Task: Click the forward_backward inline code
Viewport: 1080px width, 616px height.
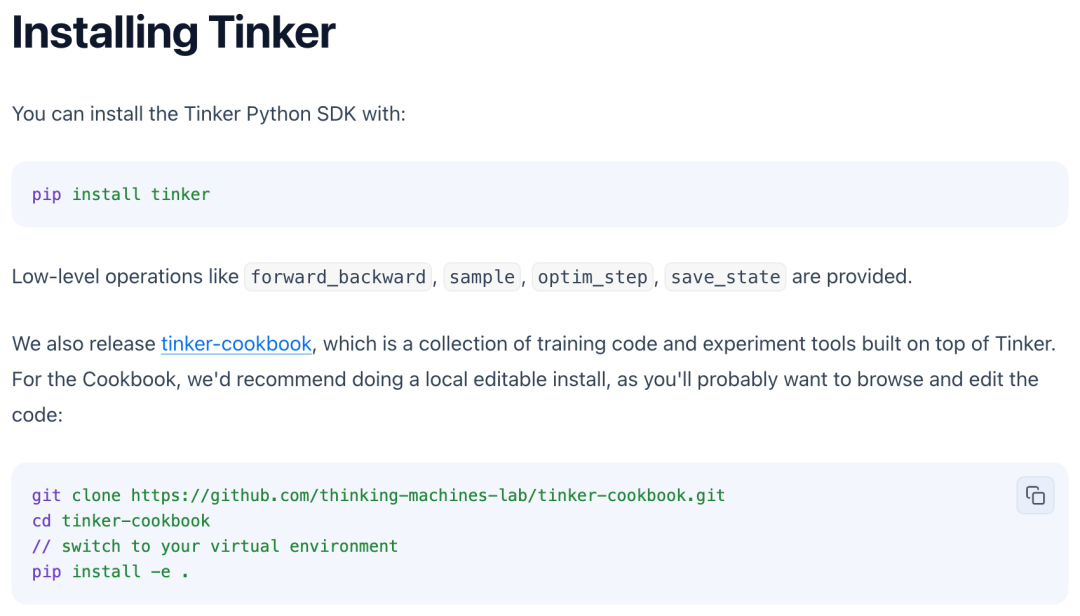Action: [338, 277]
